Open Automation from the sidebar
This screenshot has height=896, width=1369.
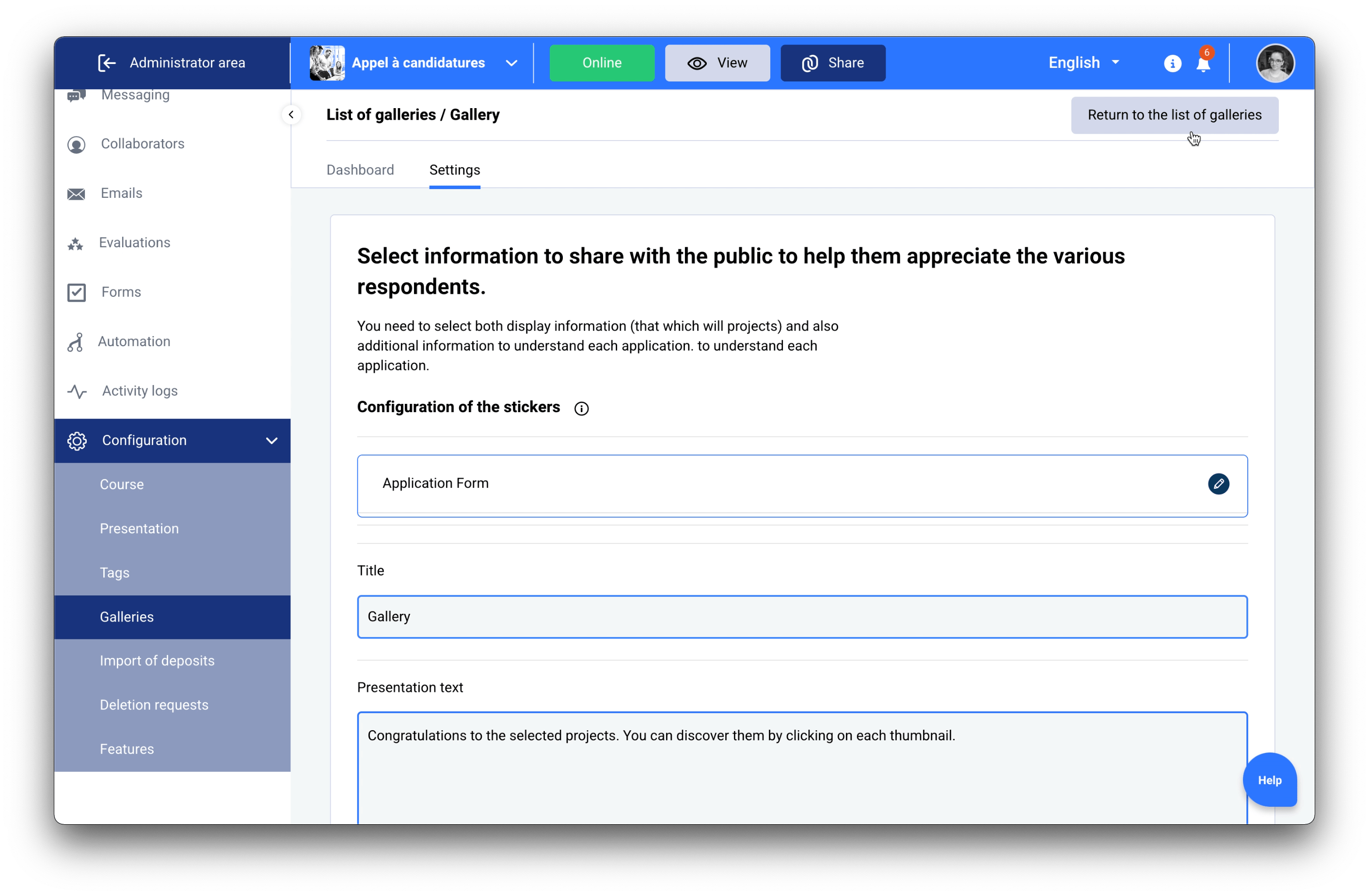pos(133,341)
